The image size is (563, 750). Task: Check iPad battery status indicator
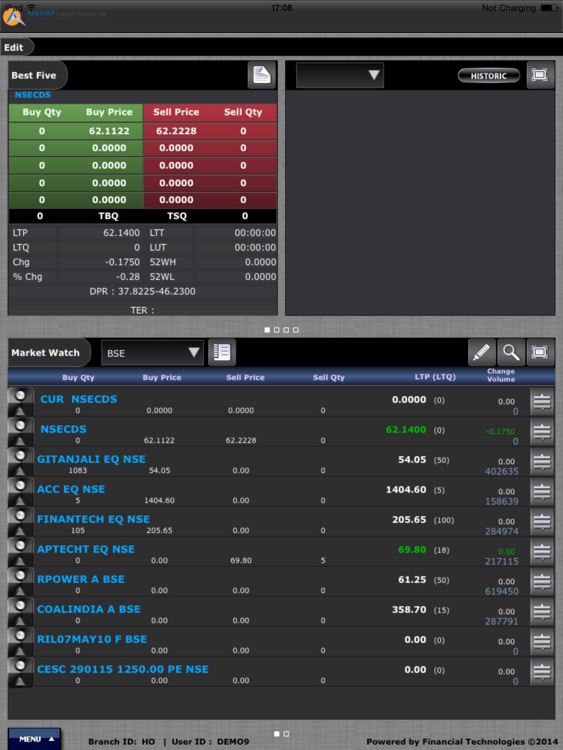pos(550,8)
